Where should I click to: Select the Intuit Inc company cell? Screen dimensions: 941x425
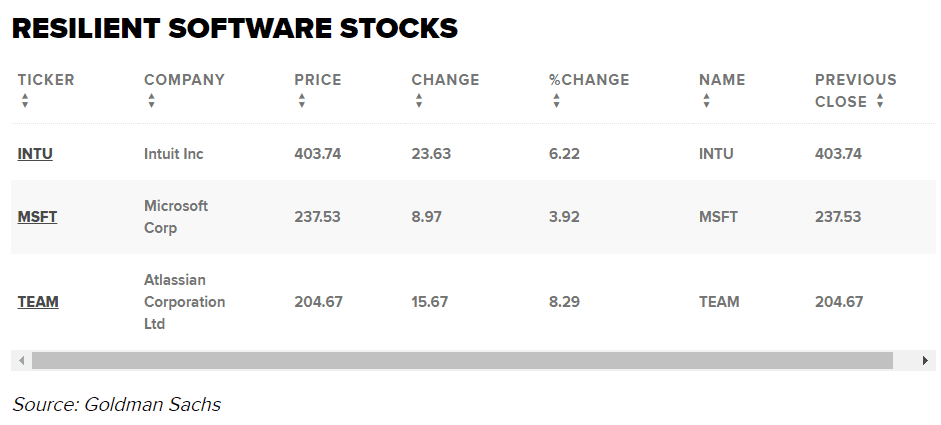pyautogui.click(x=174, y=154)
